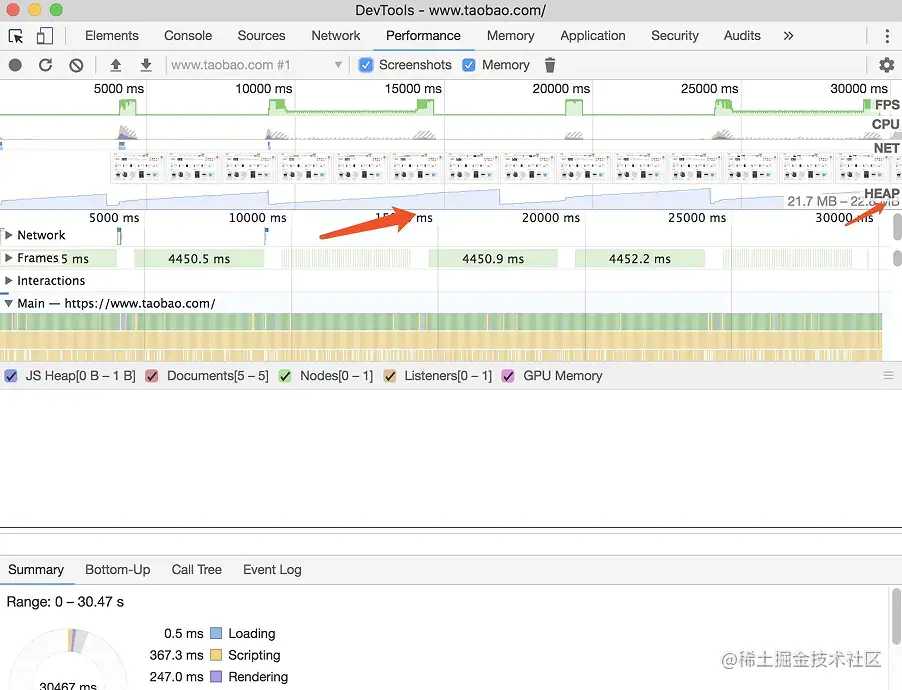Open the Elements tab

tap(112, 36)
